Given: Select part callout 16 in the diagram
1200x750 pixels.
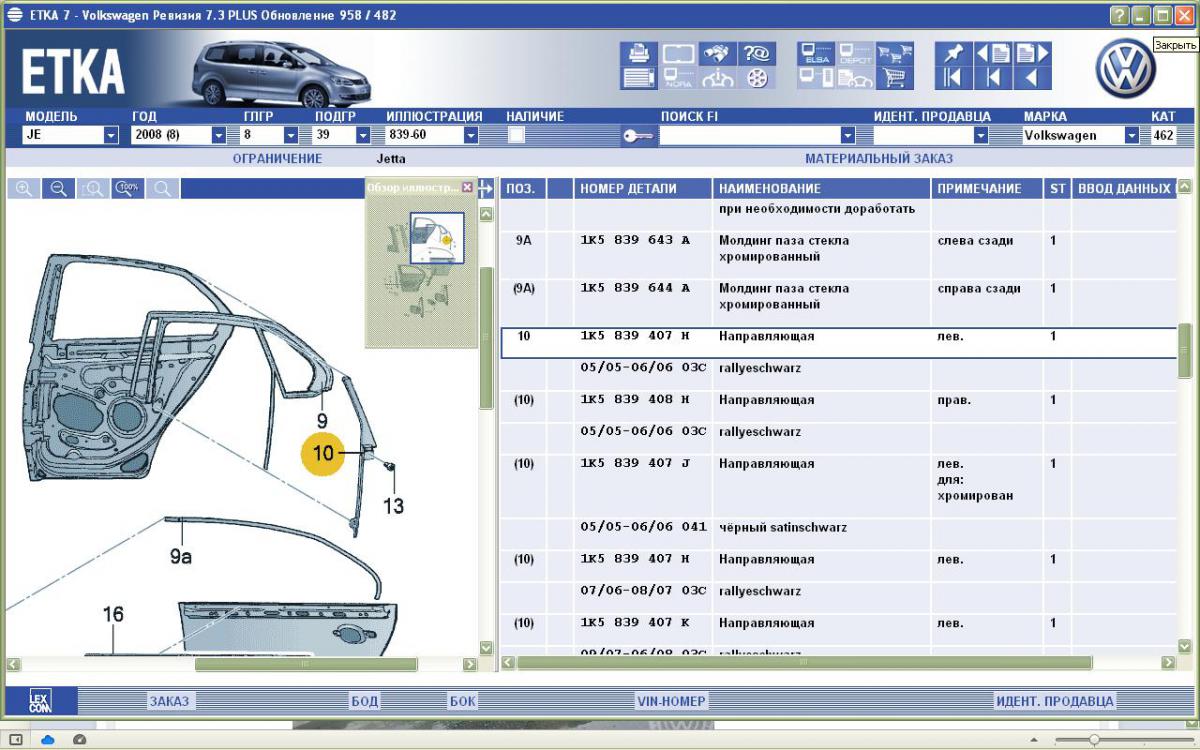Looking at the screenshot, I should tap(114, 614).
